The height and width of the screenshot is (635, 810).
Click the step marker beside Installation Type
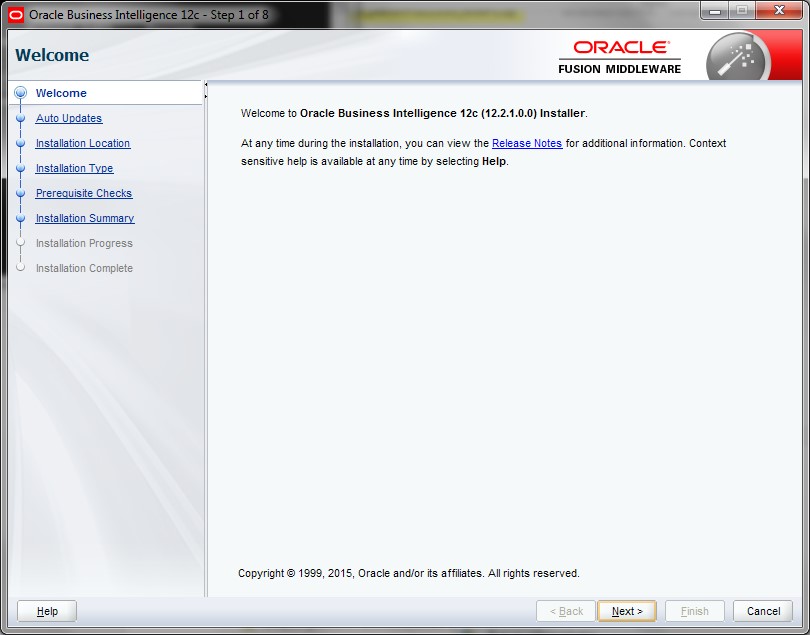click(x=20, y=168)
